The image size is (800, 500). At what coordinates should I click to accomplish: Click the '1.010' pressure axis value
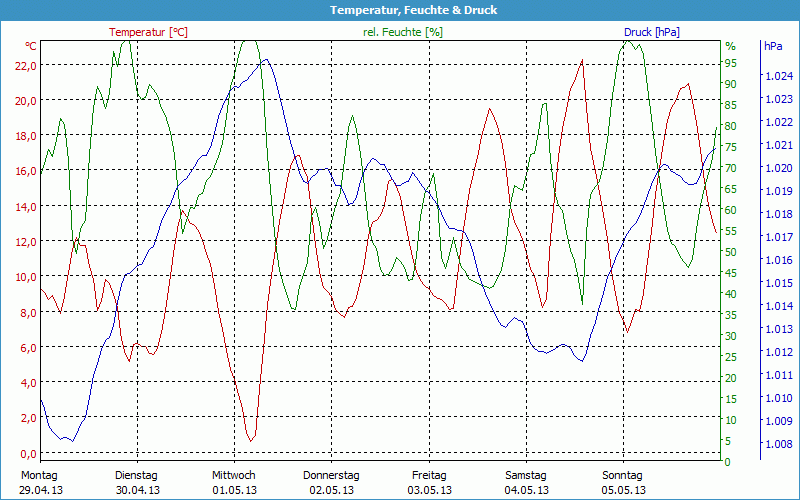tap(779, 398)
